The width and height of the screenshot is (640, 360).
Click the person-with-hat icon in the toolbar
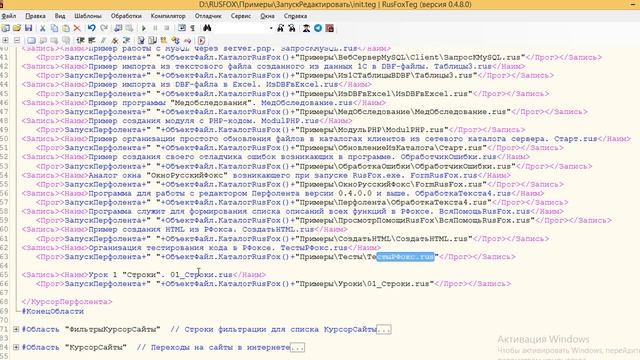tap(306, 28)
